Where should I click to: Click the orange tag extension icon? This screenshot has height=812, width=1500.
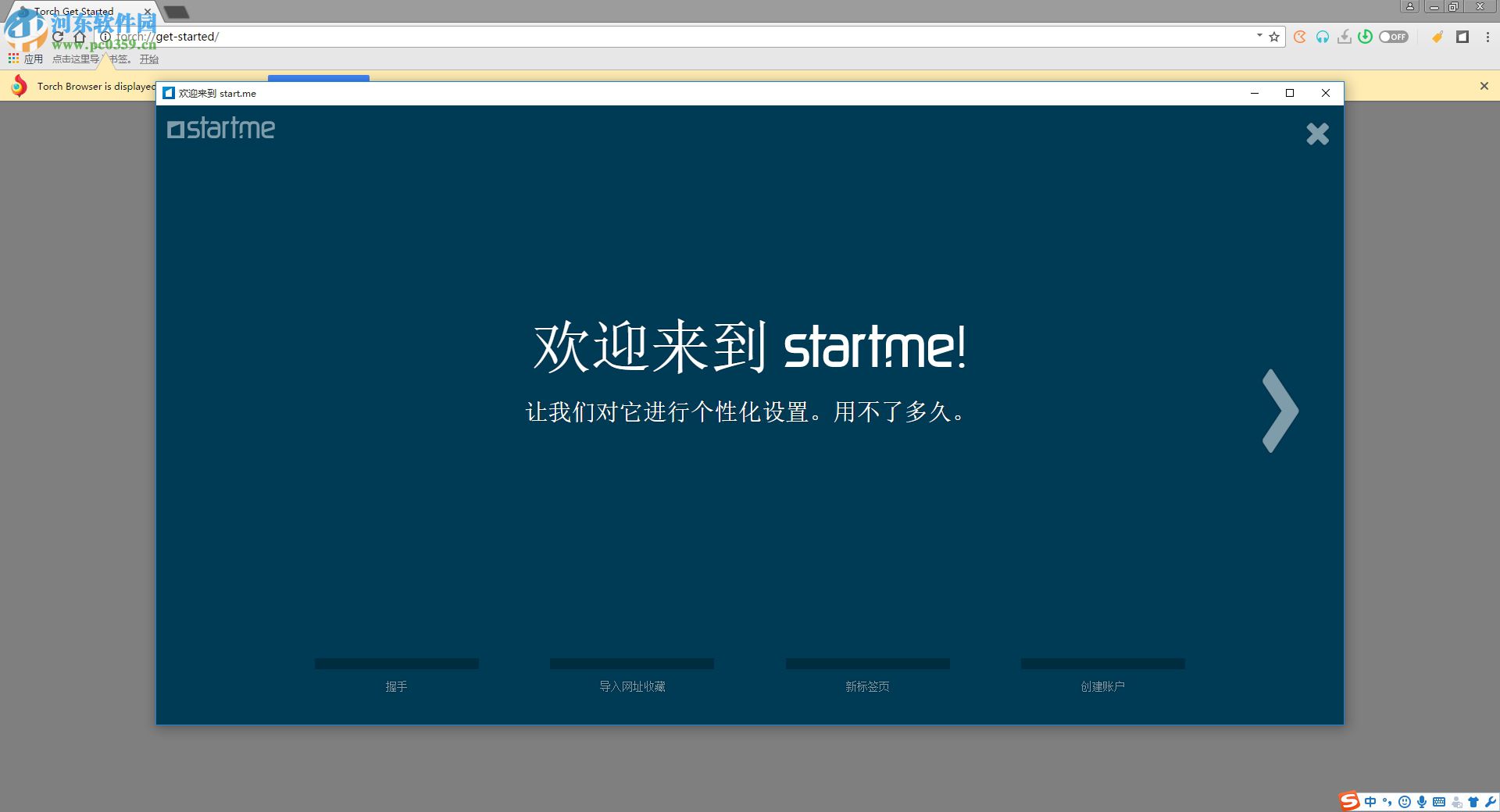click(x=1437, y=37)
